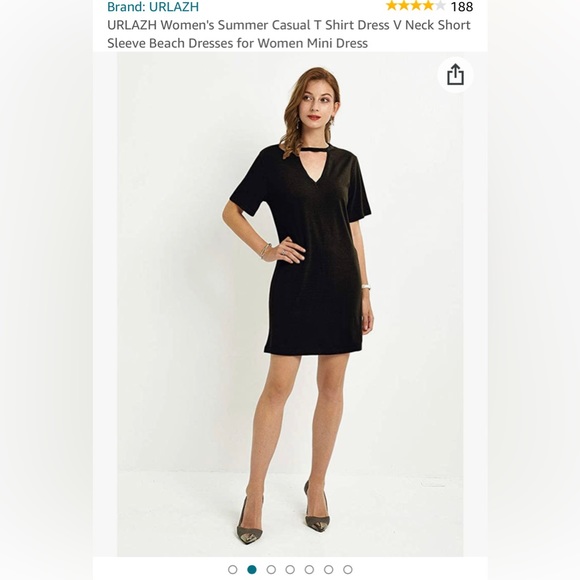Select the fourth image carousel dot
580x580 pixels.
[x=290, y=569]
